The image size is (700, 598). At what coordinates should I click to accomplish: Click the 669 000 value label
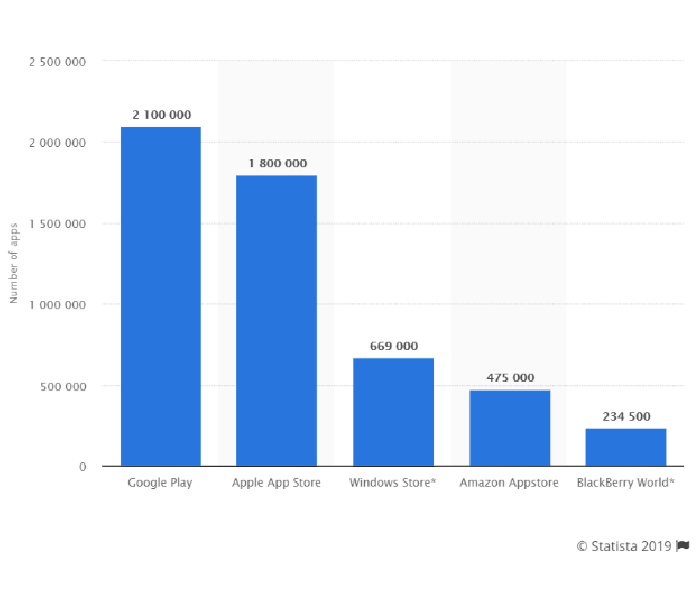(x=394, y=346)
